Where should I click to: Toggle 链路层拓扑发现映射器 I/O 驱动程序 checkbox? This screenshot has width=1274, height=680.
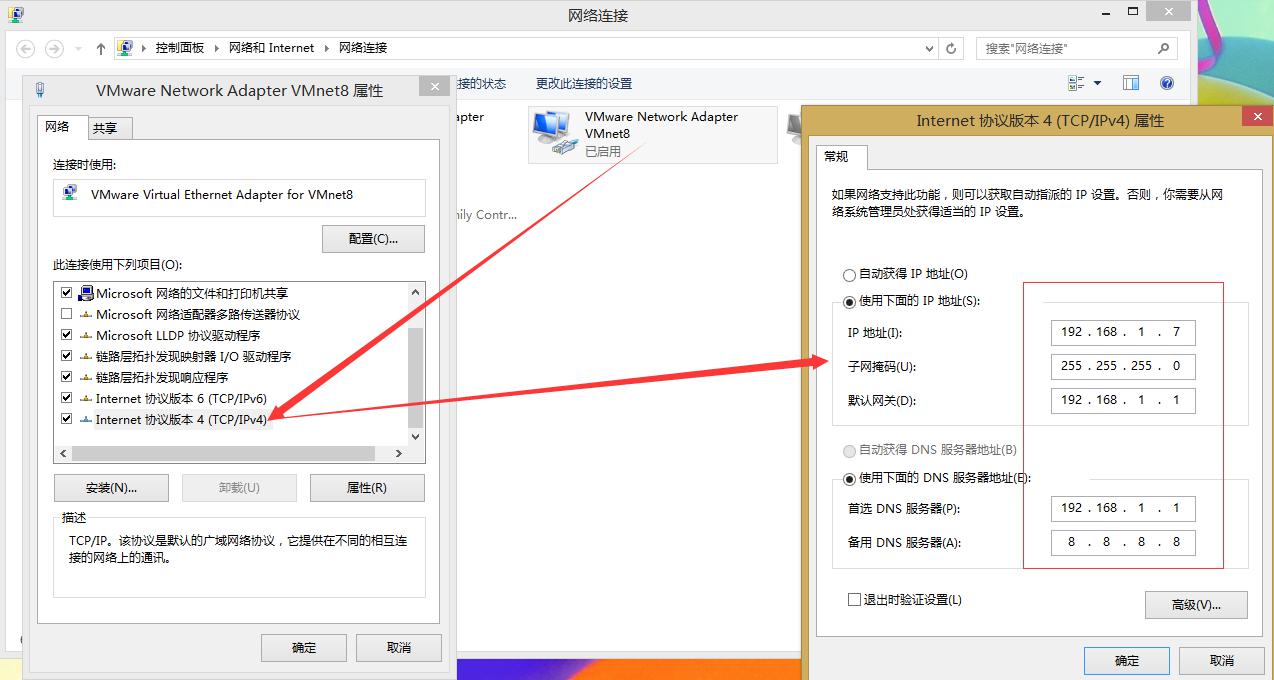pyautogui.click(x=67, y=356)
